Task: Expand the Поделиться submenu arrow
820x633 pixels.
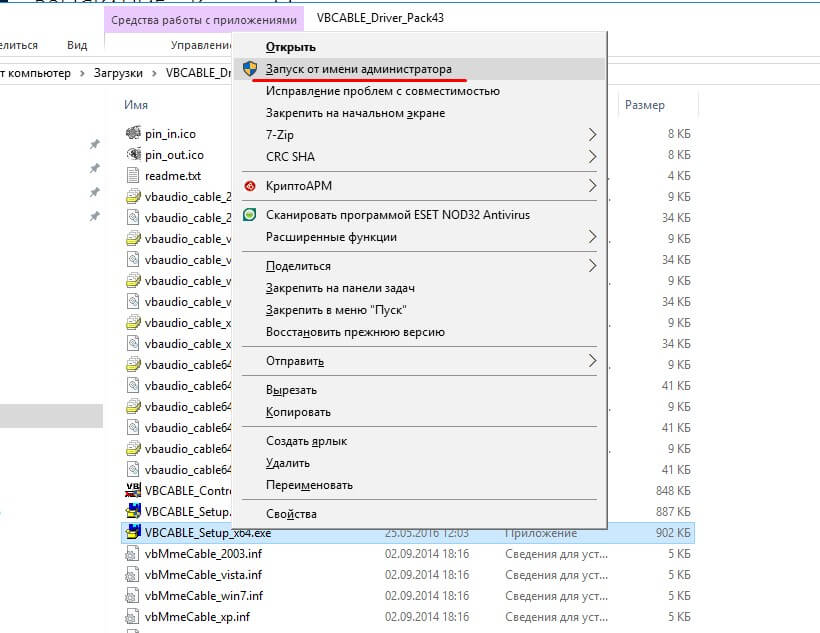Action: [592, 266]
